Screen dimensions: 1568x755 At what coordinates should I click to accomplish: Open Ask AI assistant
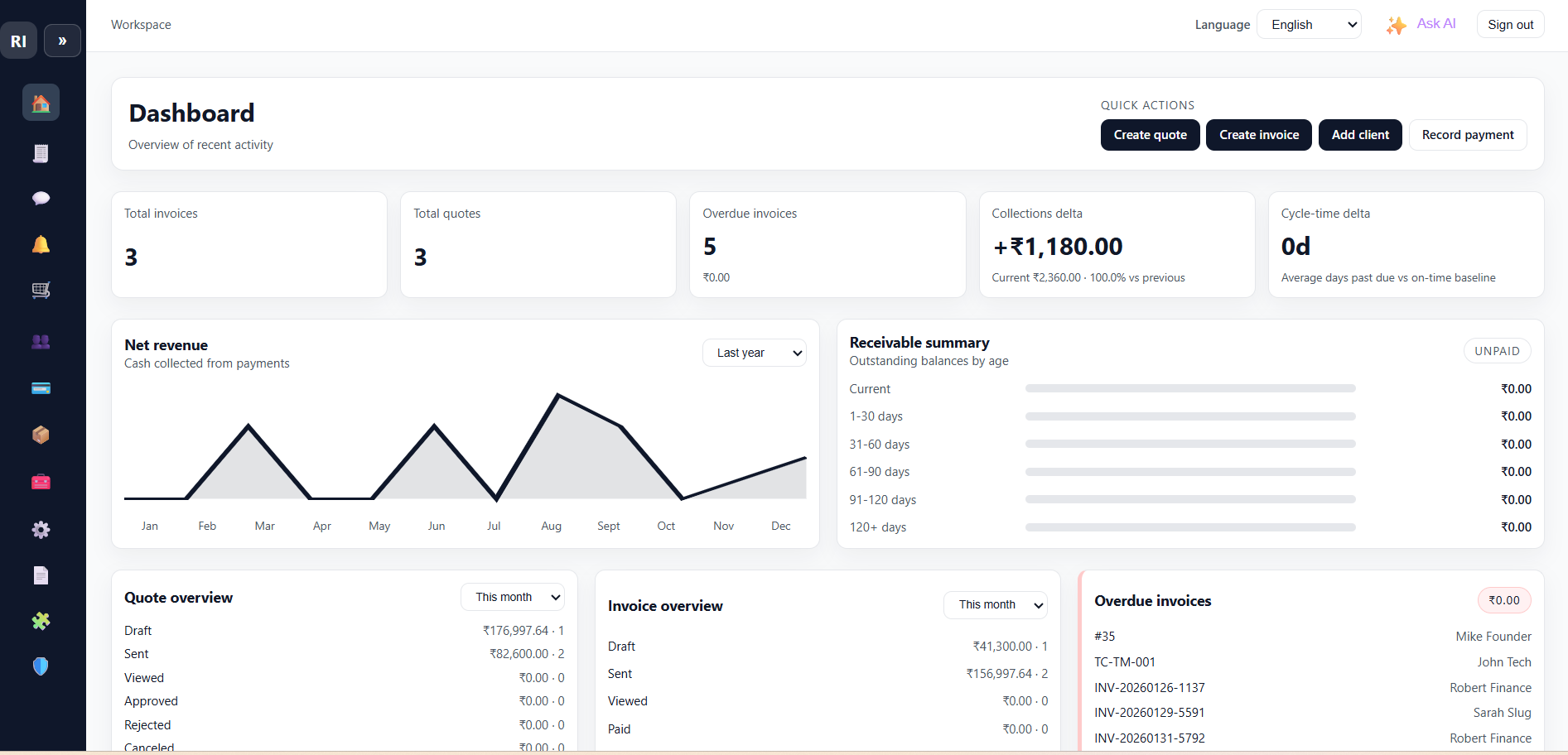pyautogui.click(x=1421, y=24)
